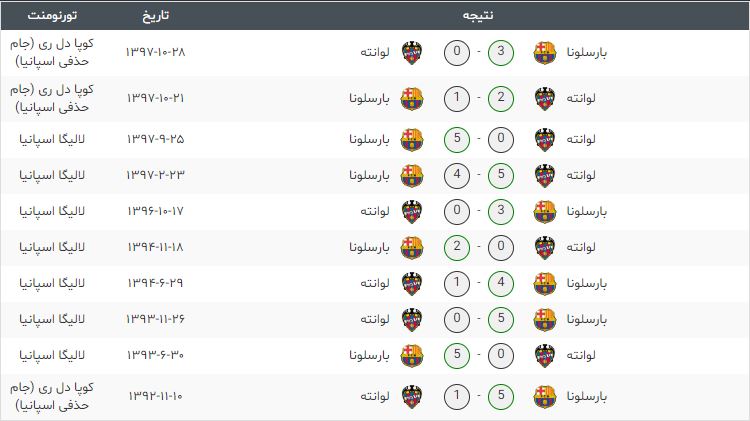The image size is (750, 421).
Task: Click the تاریخ column header
Action: [155, 15]
